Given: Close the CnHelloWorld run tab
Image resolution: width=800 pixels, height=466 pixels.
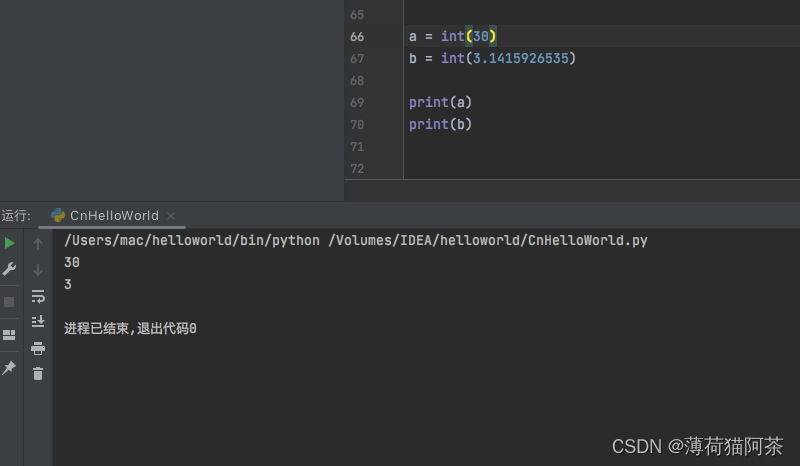Looking at the screenshot, I should 171,216.
